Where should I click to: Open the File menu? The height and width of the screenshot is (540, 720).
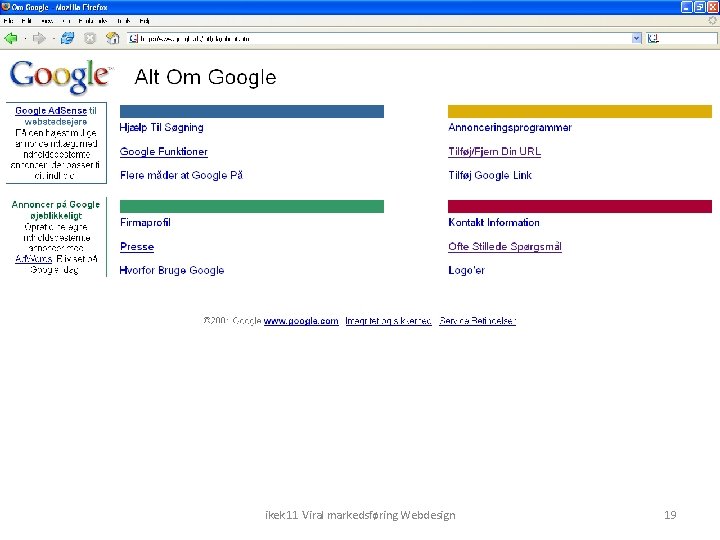8,21
